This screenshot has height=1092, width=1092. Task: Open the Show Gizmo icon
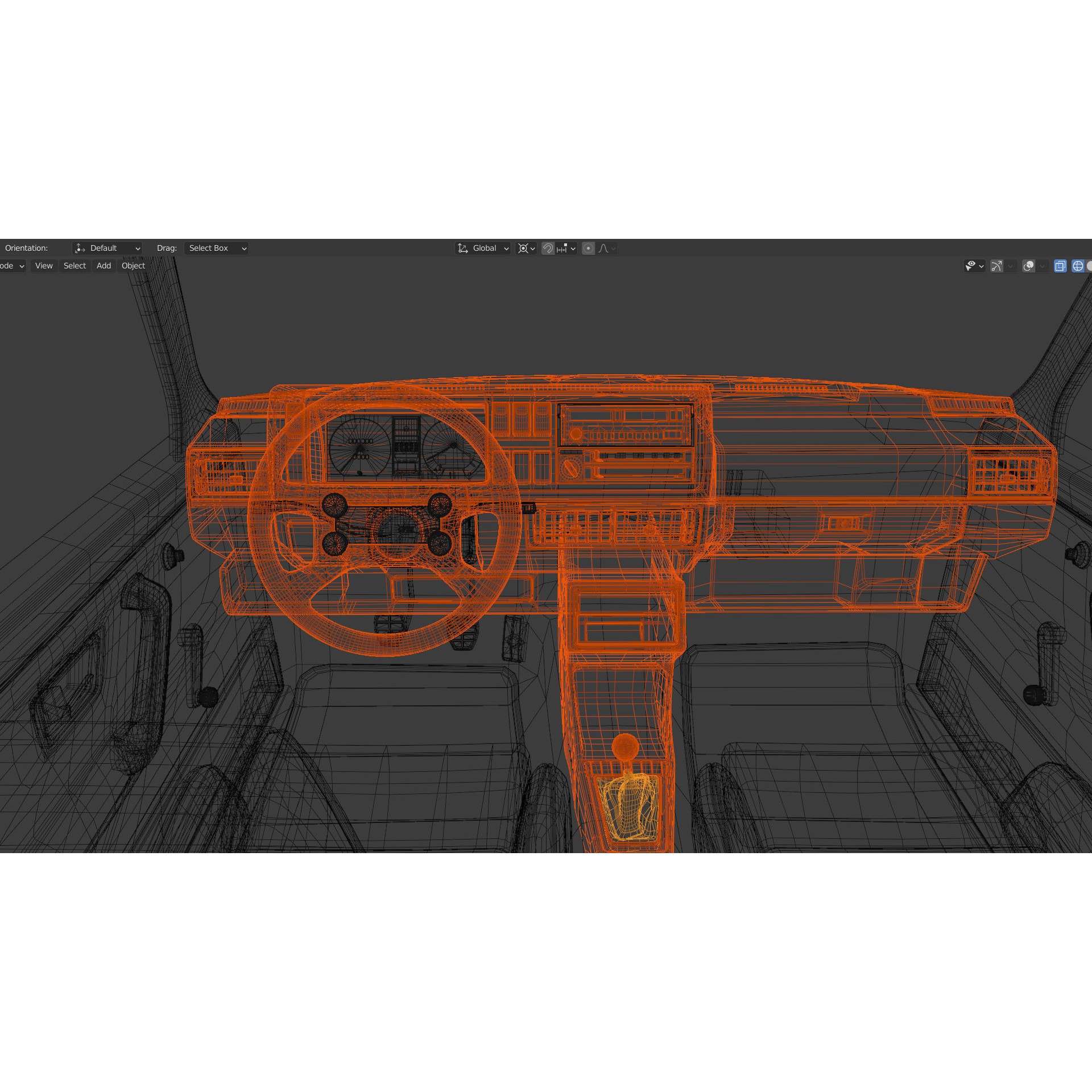click(996, 266)
